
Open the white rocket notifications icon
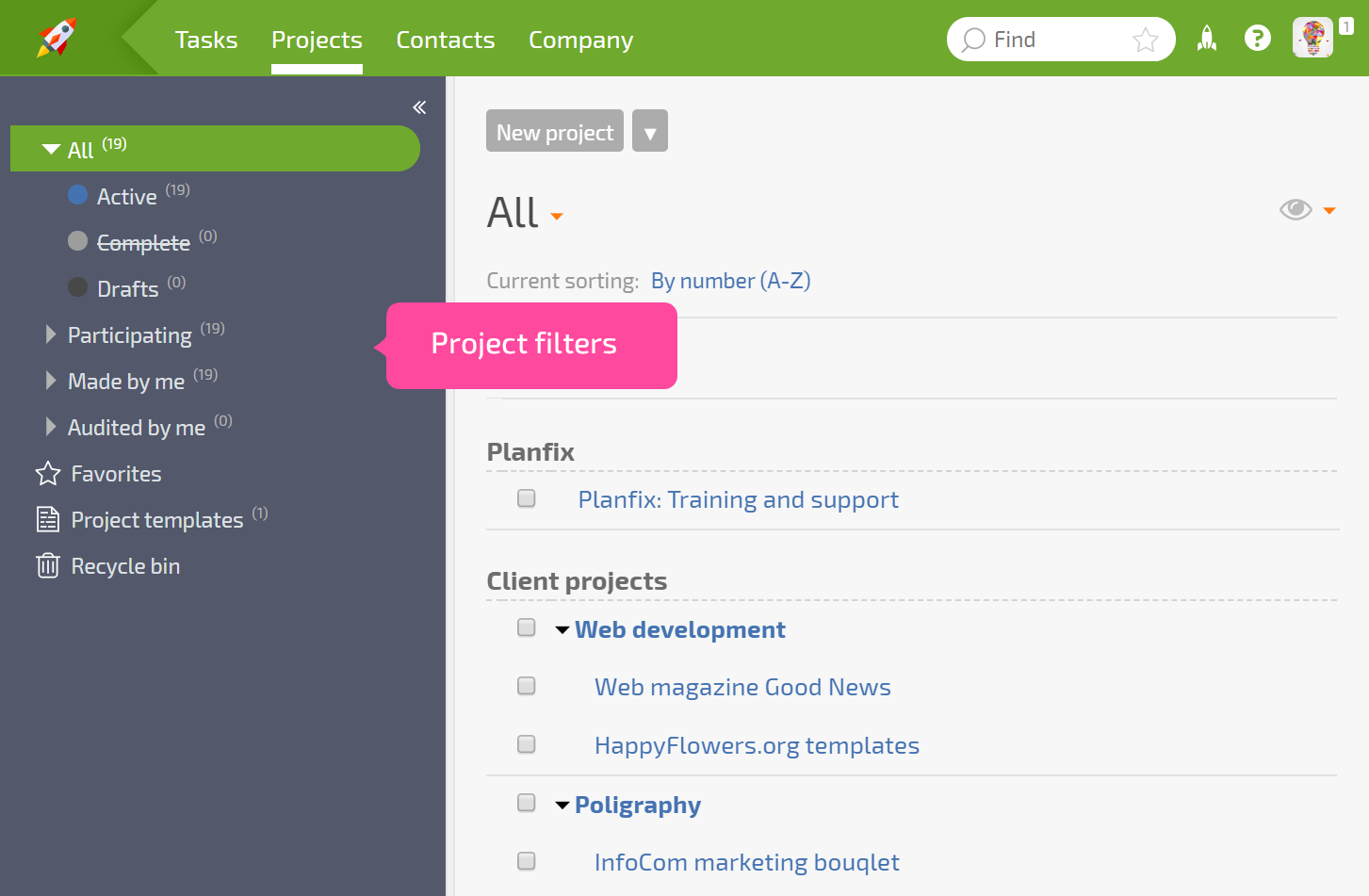click(x=1206, y=39)
